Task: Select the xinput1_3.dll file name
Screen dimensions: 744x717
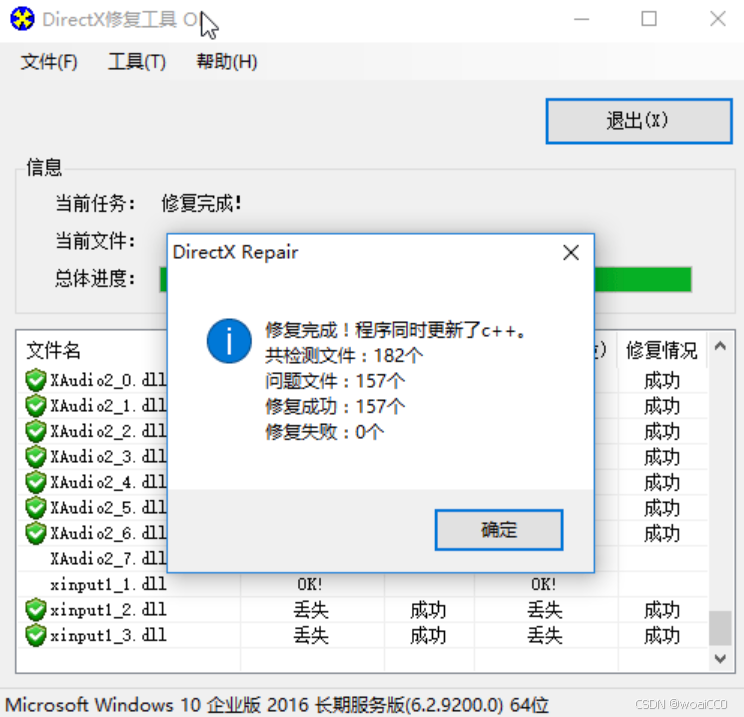Action: pos(108,635)
